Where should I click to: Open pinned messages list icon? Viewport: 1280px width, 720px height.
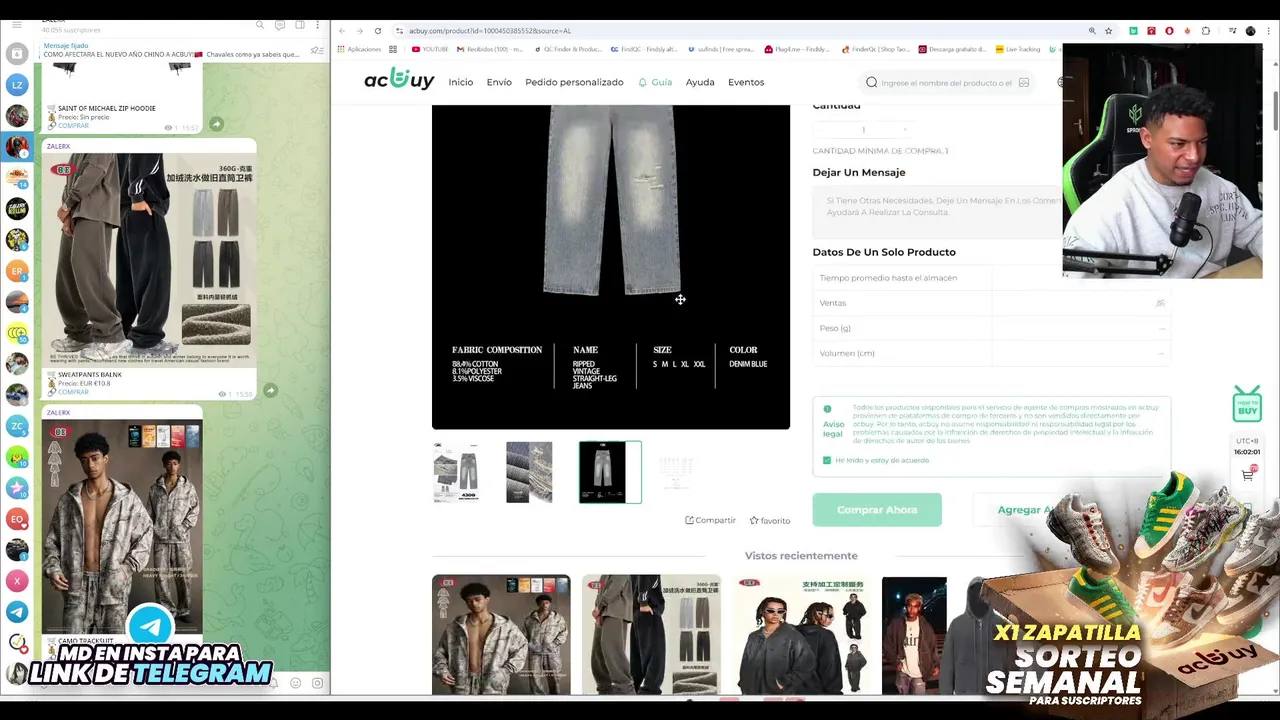pos(316,50)
